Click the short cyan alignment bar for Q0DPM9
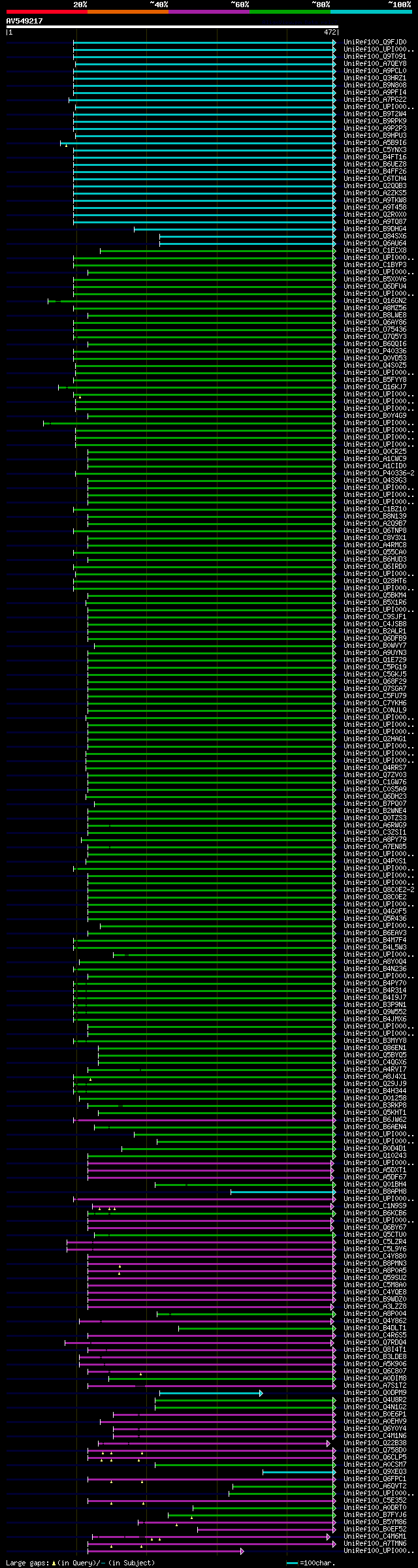Screen dimensions: 418x1568 (x=211, y=1393)
